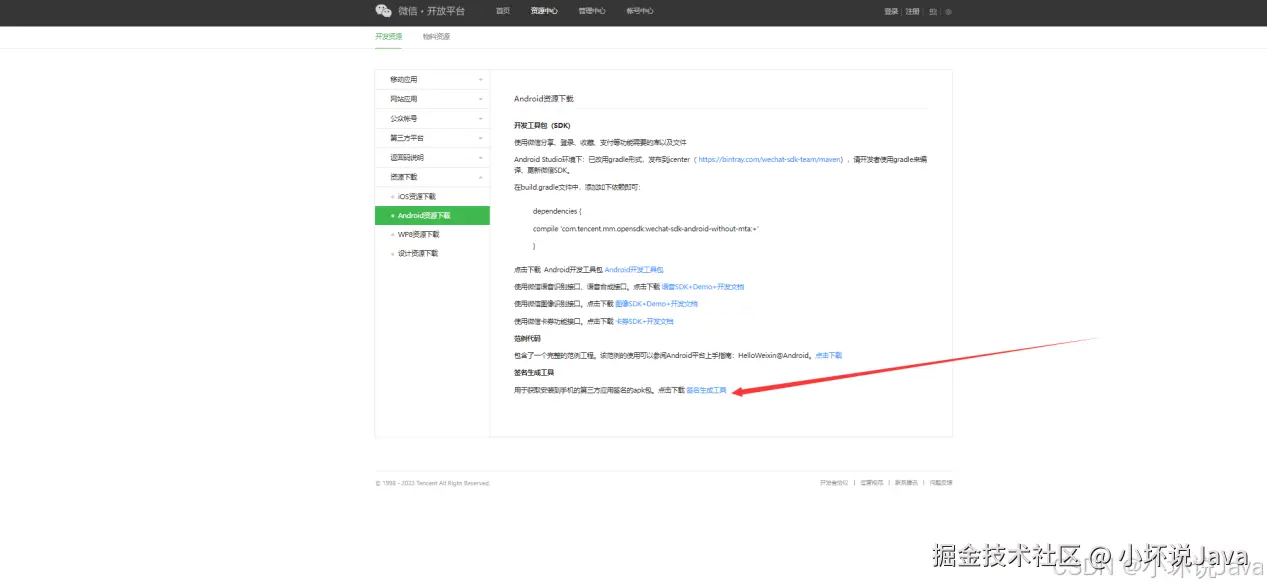Open iOS资源下载 in sidebar
1267x588 pixels.
[417, 196]
